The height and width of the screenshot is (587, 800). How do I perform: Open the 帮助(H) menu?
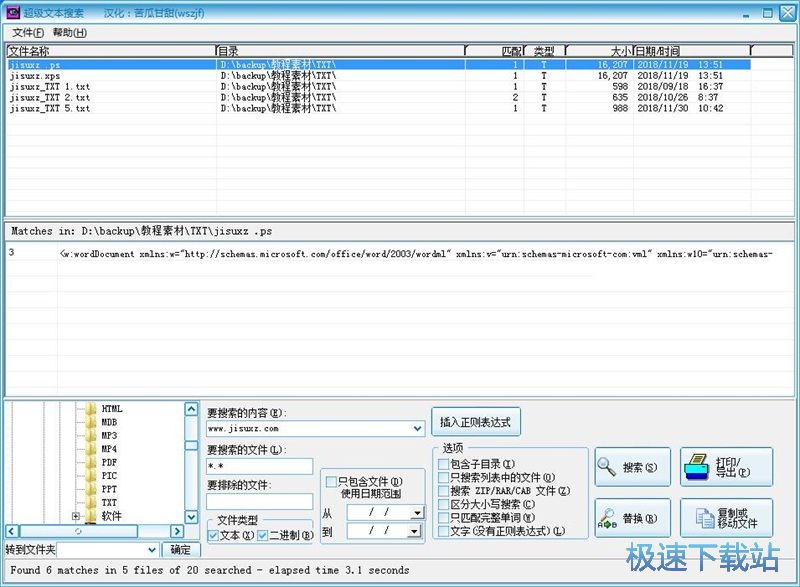[68, 33]
